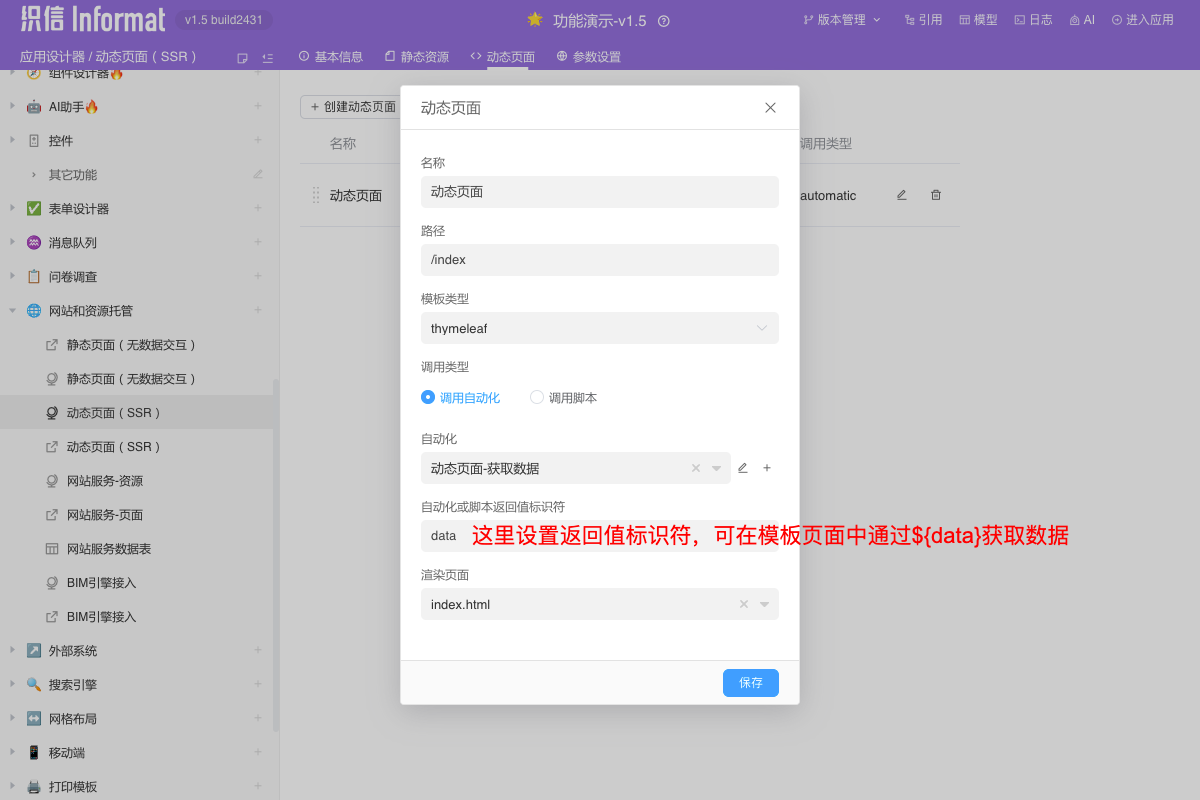Clear the 动态页面-获取数据 selection
Viewport: 1200px width, 800px height.
click(x=696, y=467)
